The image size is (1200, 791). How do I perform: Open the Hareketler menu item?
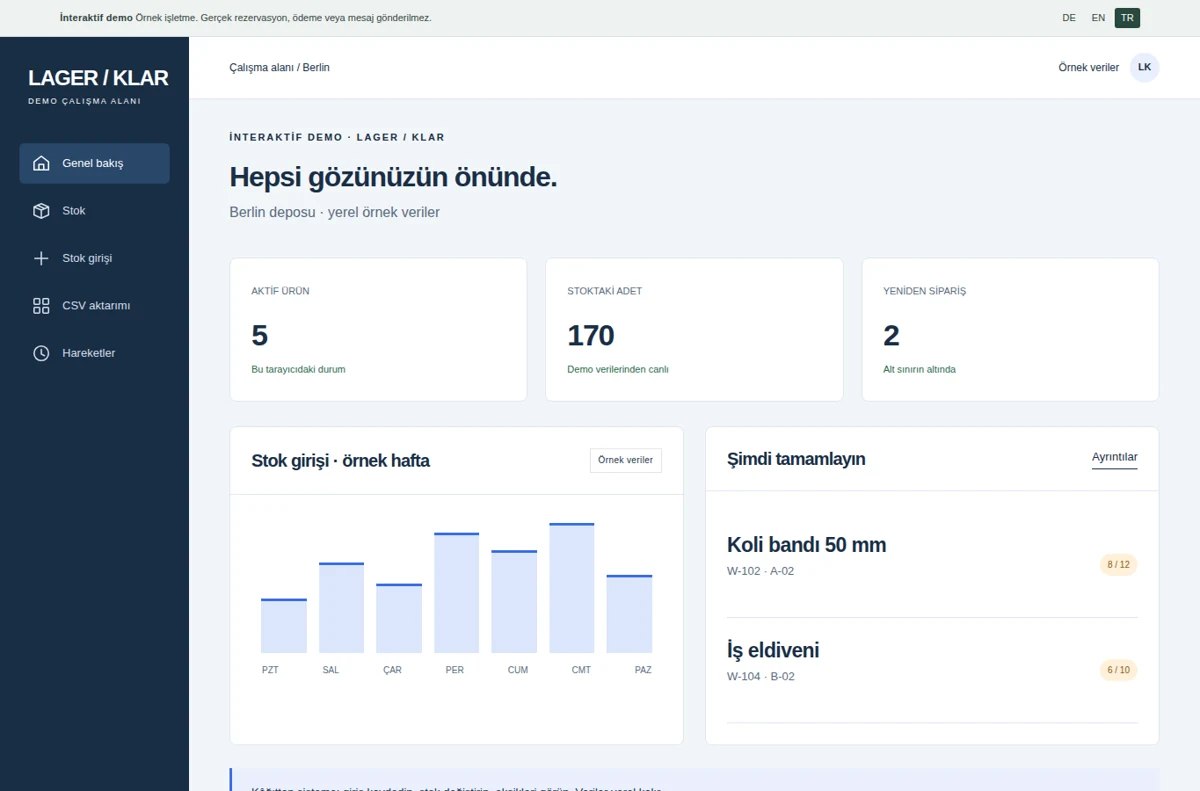(94, 353)
